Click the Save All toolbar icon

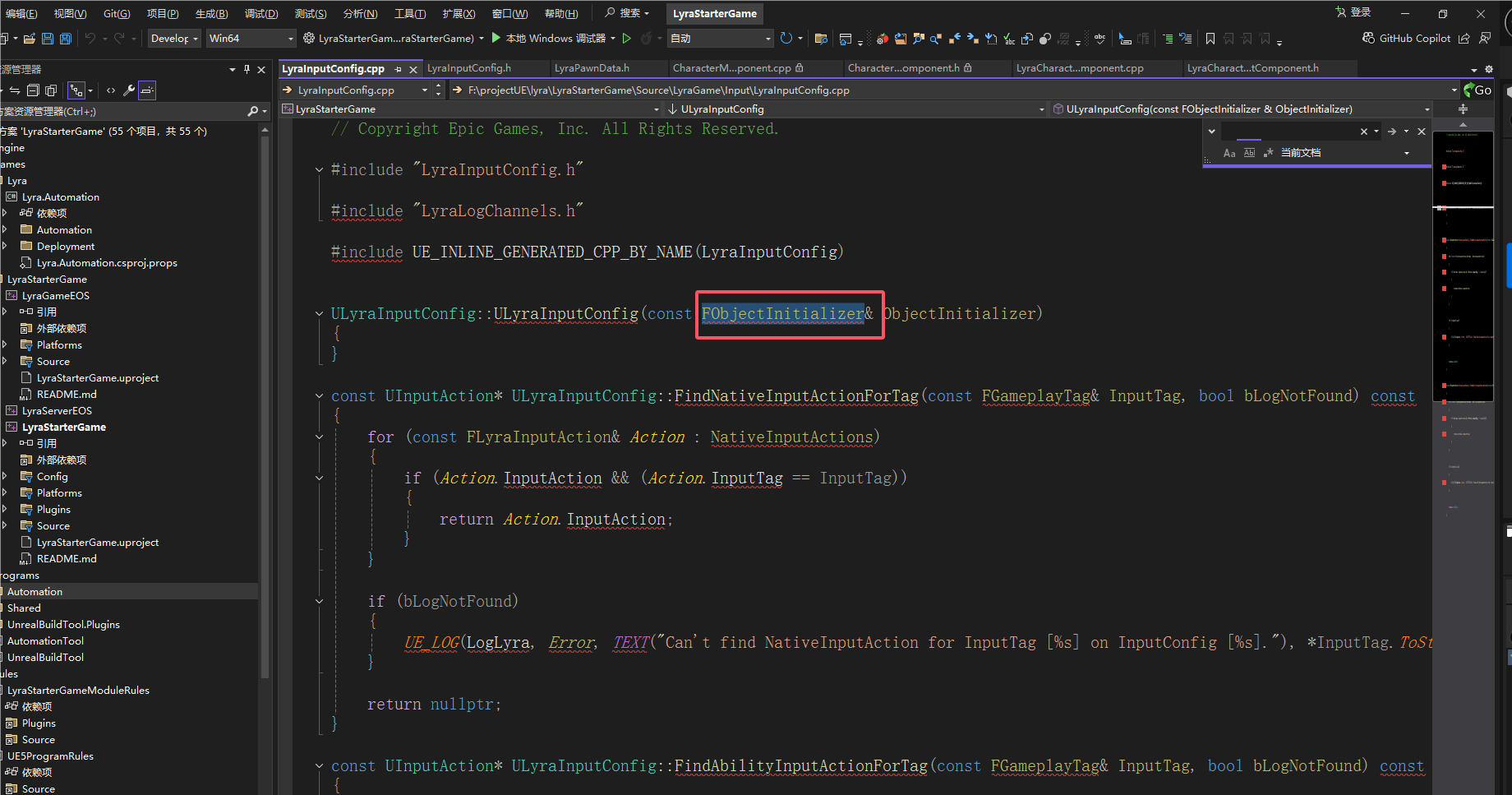pos(66,39)
